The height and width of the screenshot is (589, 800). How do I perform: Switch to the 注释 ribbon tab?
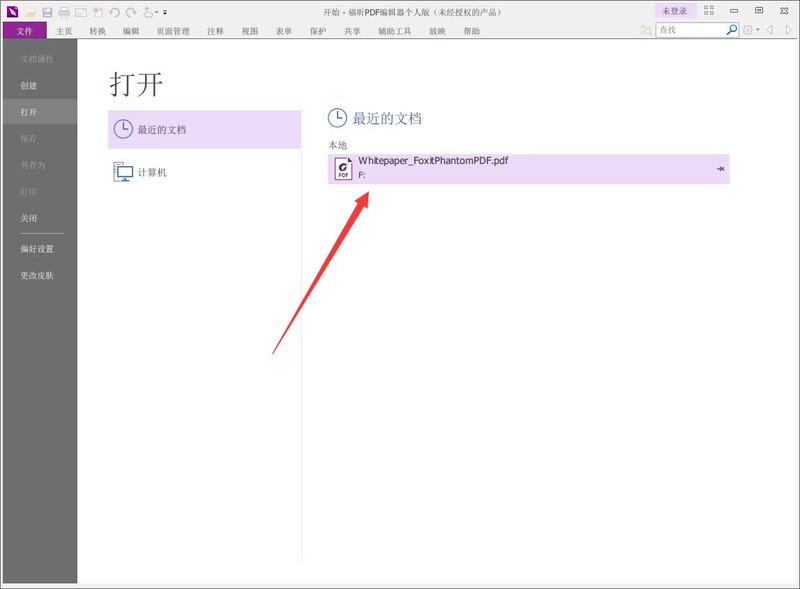click(215, 31)
